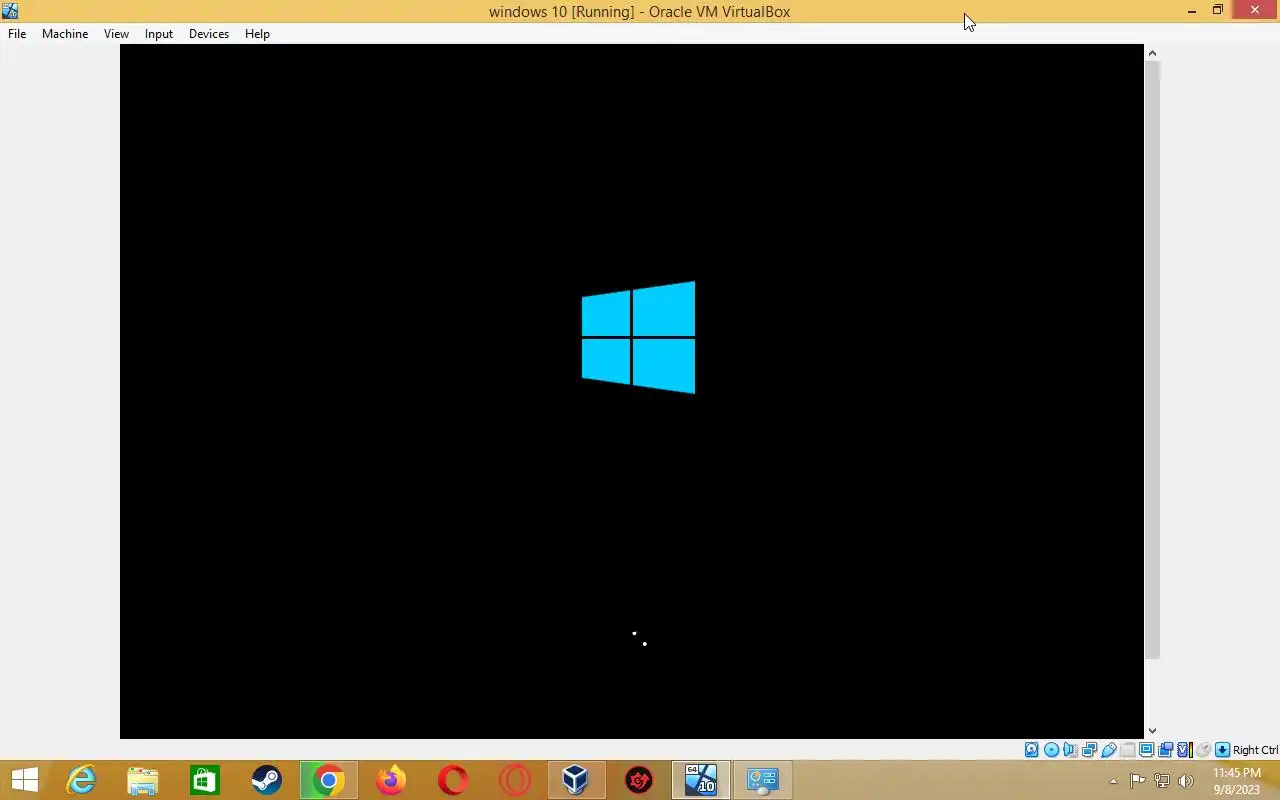Click the audio status indicator

(1070, 750)
